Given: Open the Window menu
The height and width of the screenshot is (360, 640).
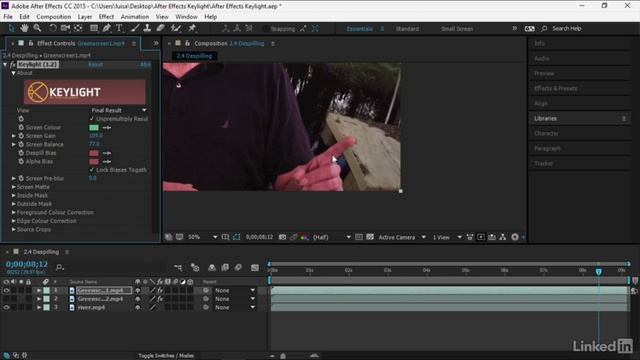Looking at the screenshot, I should click(x=186, y=17).
